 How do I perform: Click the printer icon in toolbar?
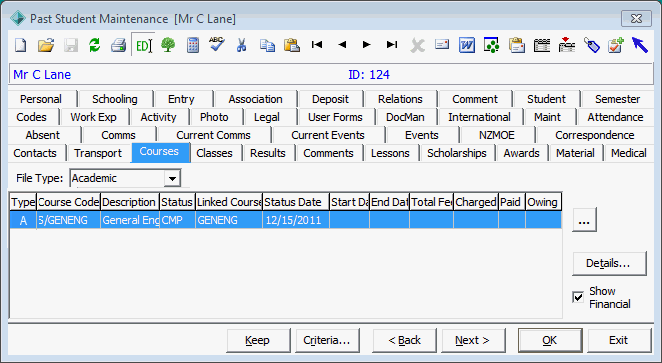point(119,45)
